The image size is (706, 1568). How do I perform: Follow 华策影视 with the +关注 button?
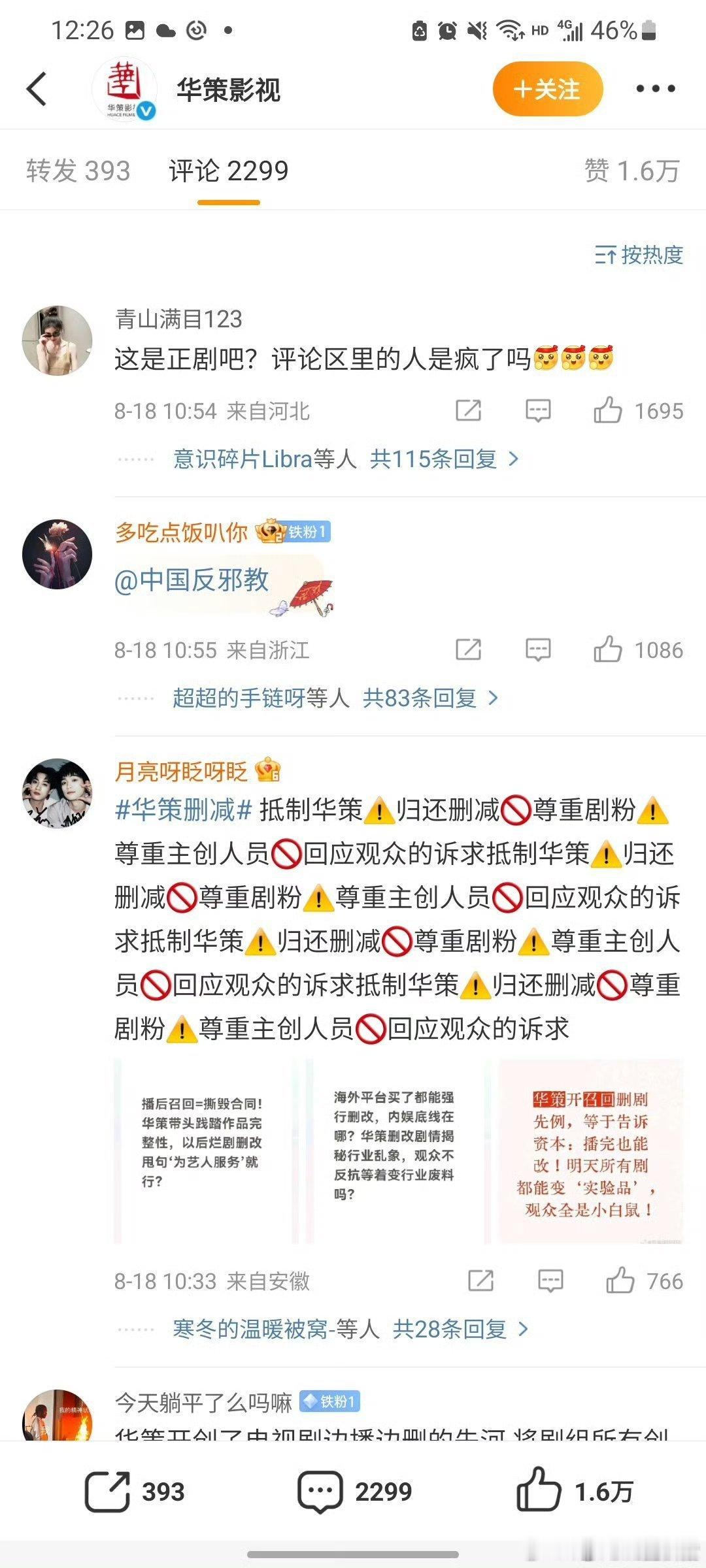(547, 89)
